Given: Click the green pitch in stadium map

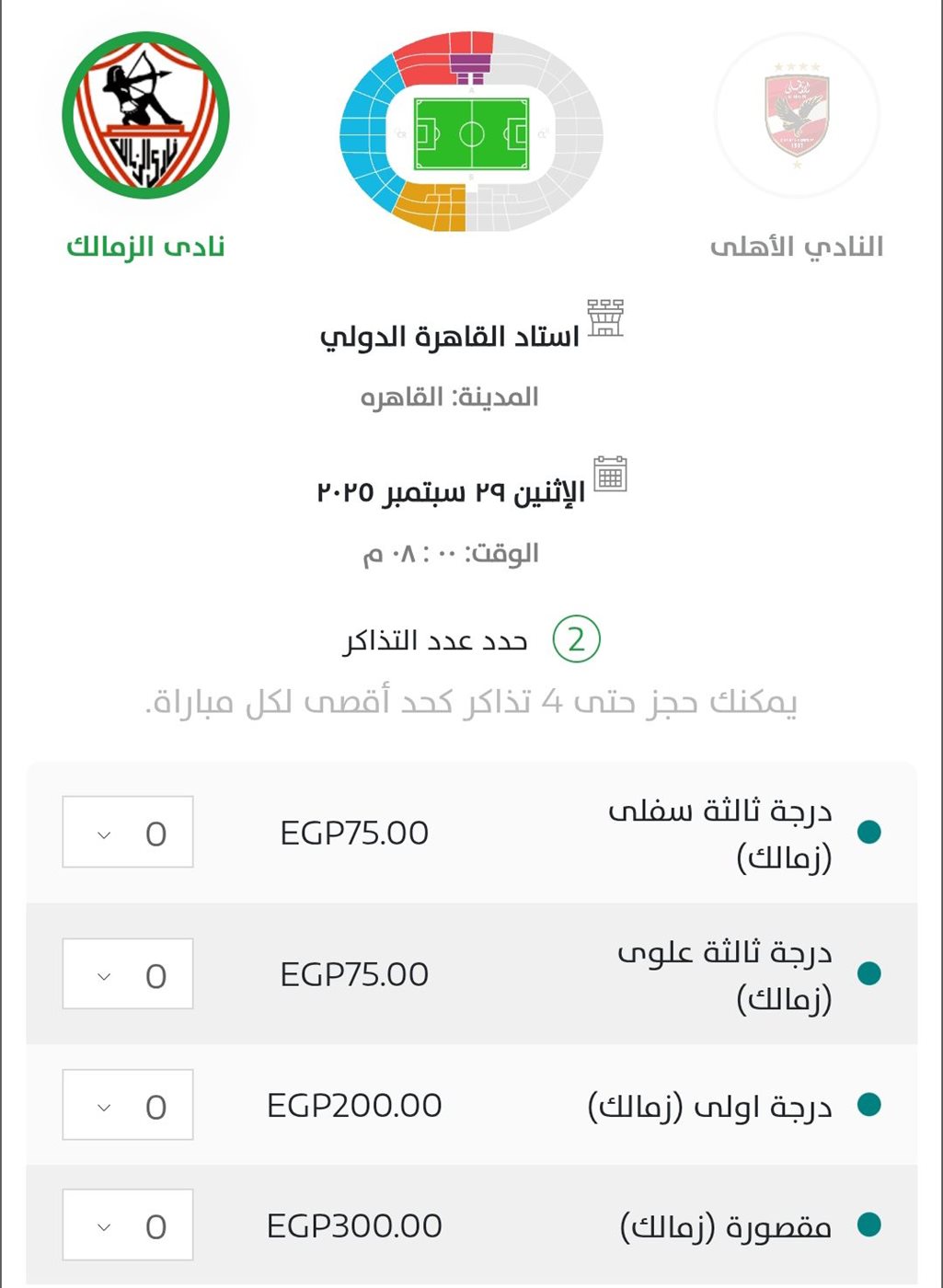Looking at the screenshot, I should point(472,134).
